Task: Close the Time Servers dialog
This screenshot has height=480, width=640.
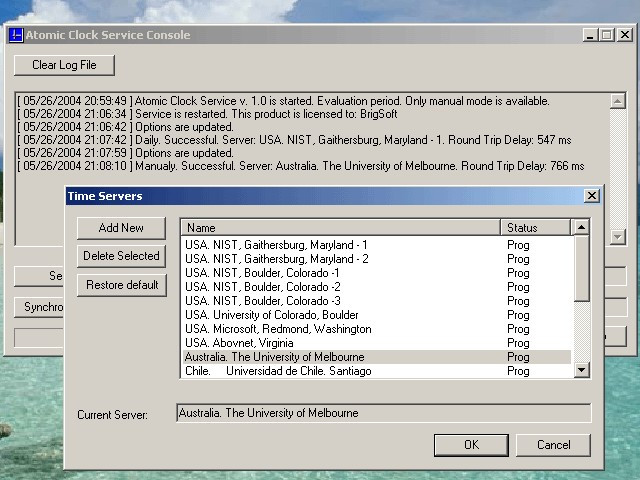Action: pyautogui.click(x=591, y=196)
